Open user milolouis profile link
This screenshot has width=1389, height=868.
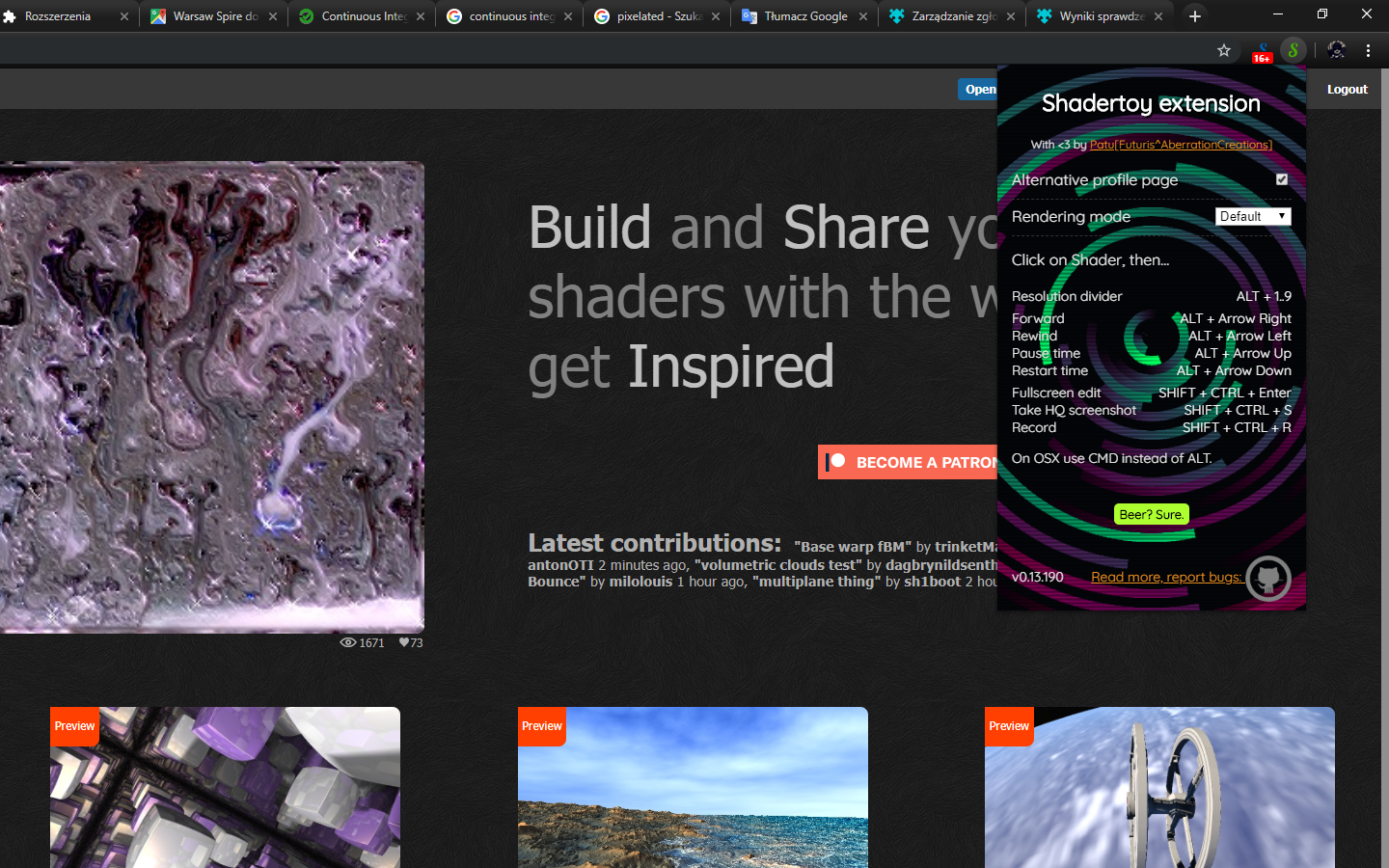pos(640,582)
